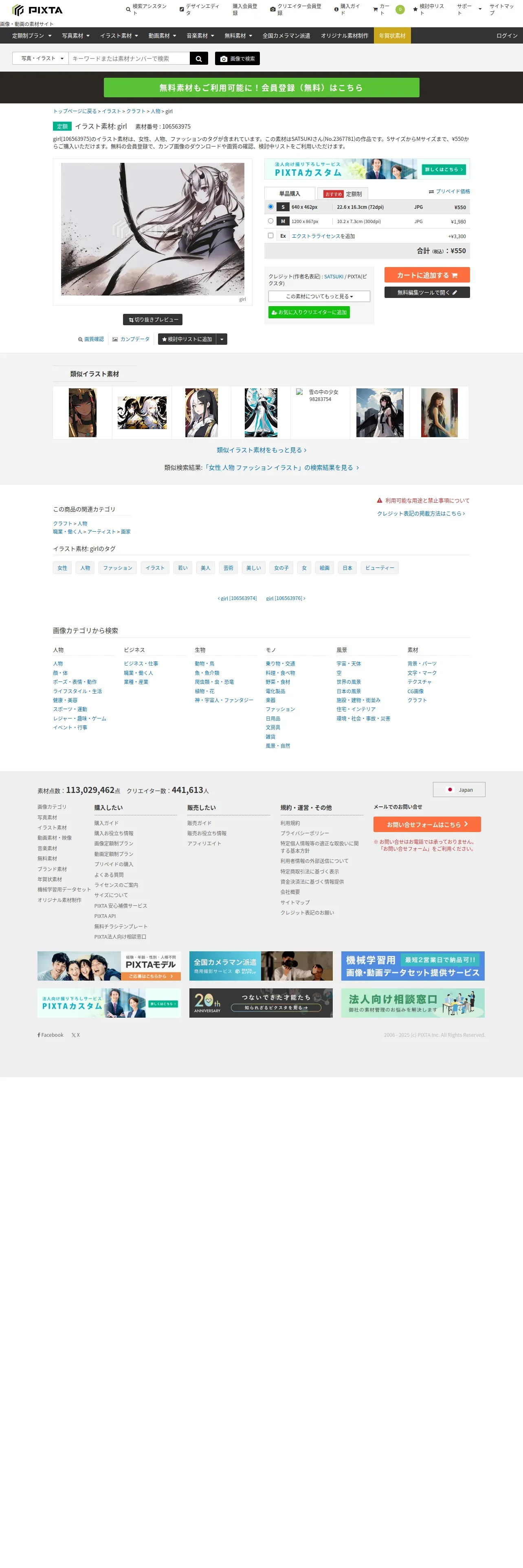Open 雪の中の少女 similar item

pyautogui.click(x=320, y=396)
